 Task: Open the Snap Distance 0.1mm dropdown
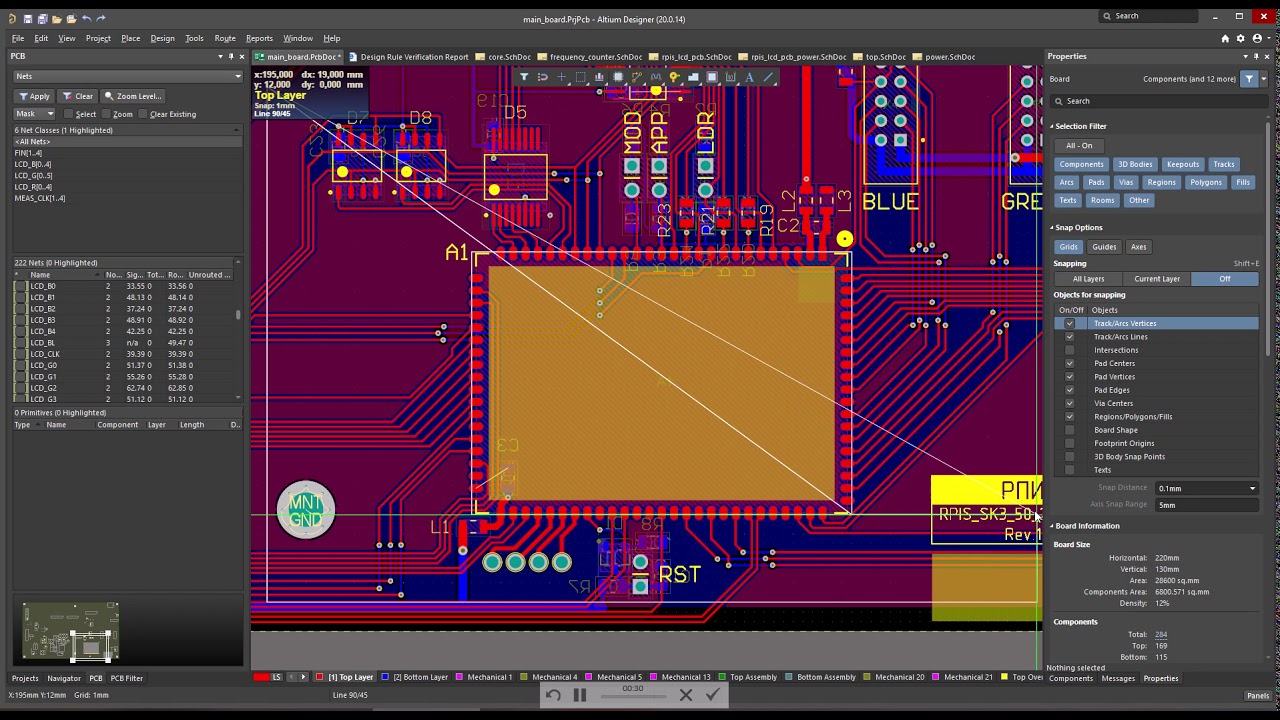1207,488
